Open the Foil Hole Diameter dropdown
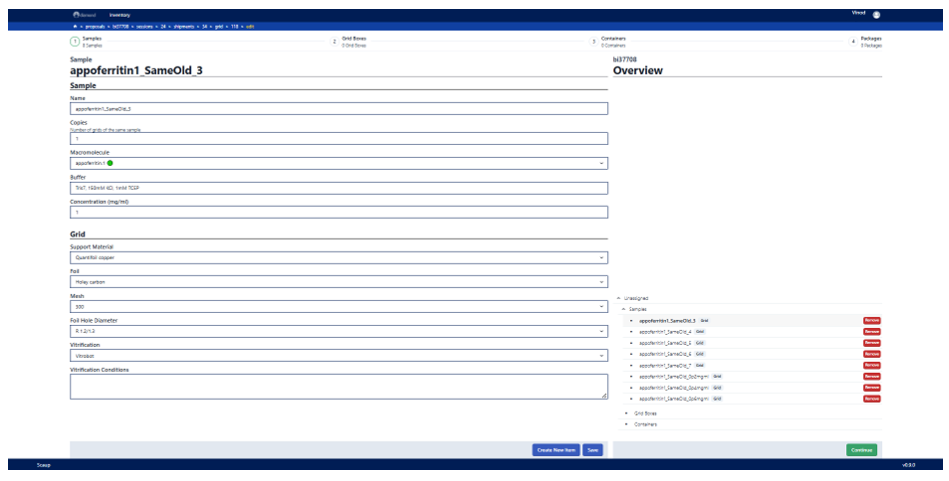 tap(339, 332)
